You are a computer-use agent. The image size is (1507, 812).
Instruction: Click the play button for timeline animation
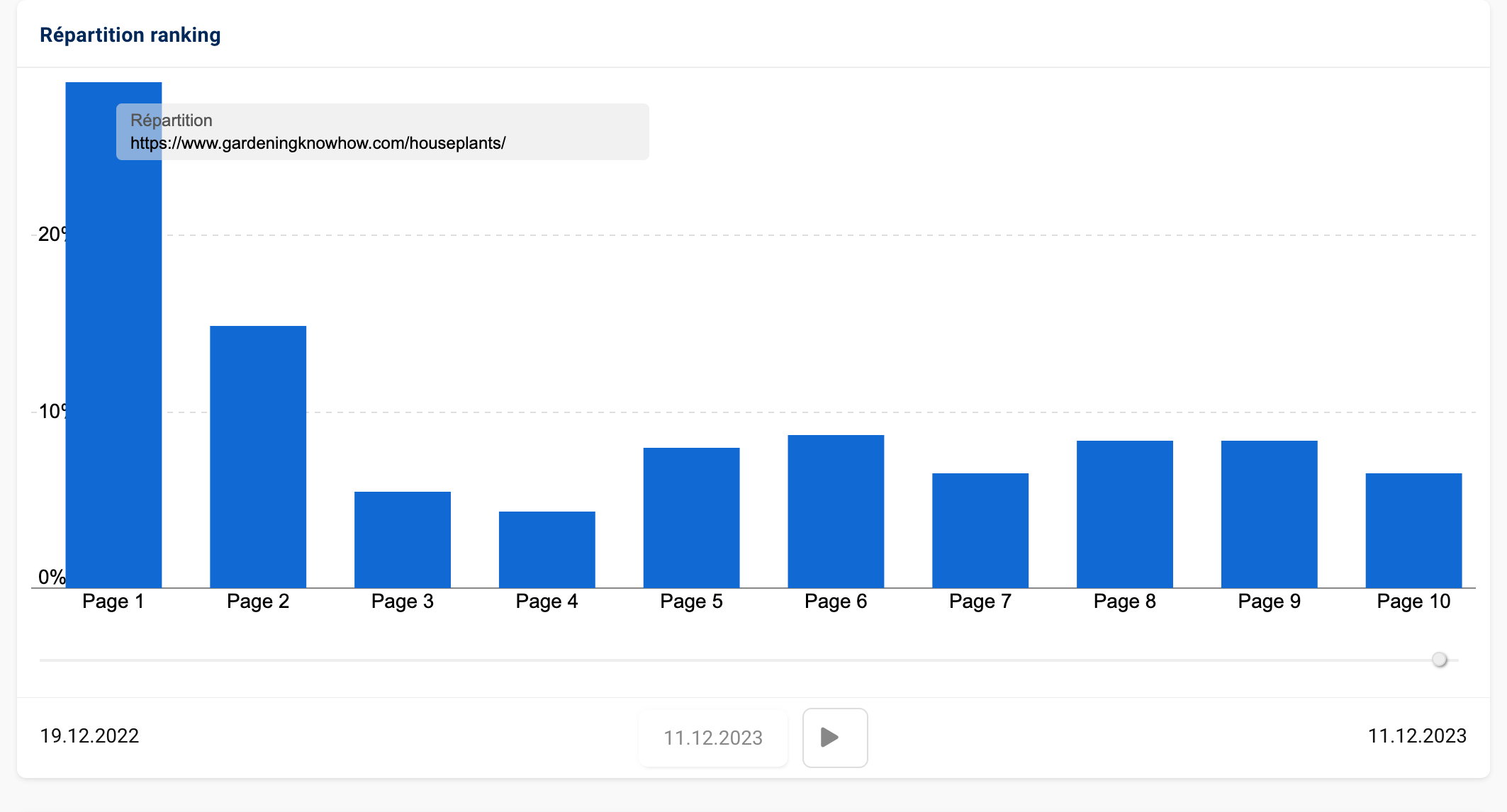pos(835,738)
